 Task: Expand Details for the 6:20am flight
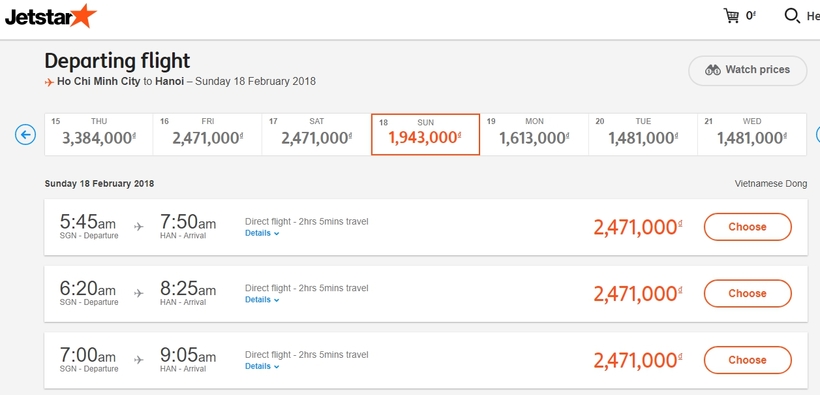(x=262, y=300)
